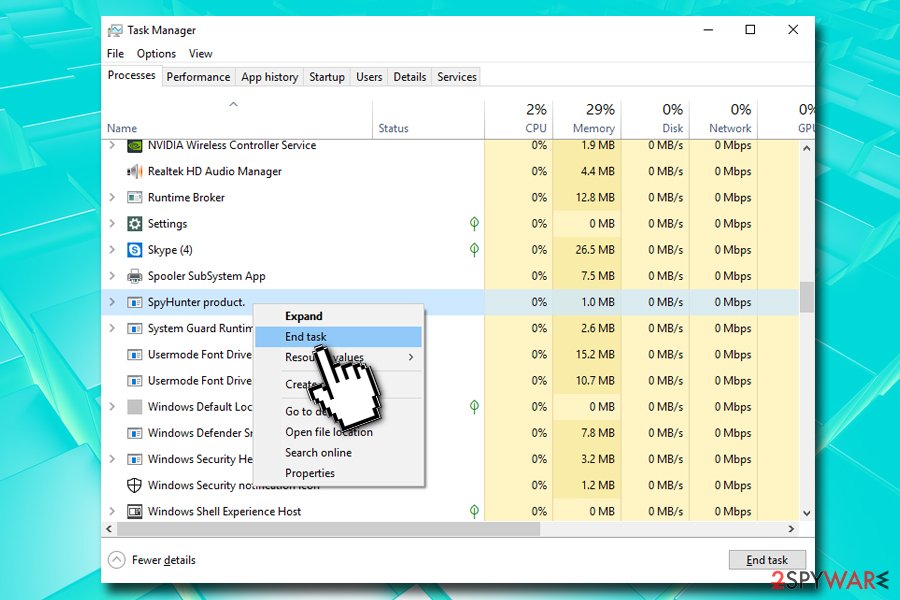900x600 pixels.
Task: Switch to the Startup tab
Action: click(x=327, y=77)
